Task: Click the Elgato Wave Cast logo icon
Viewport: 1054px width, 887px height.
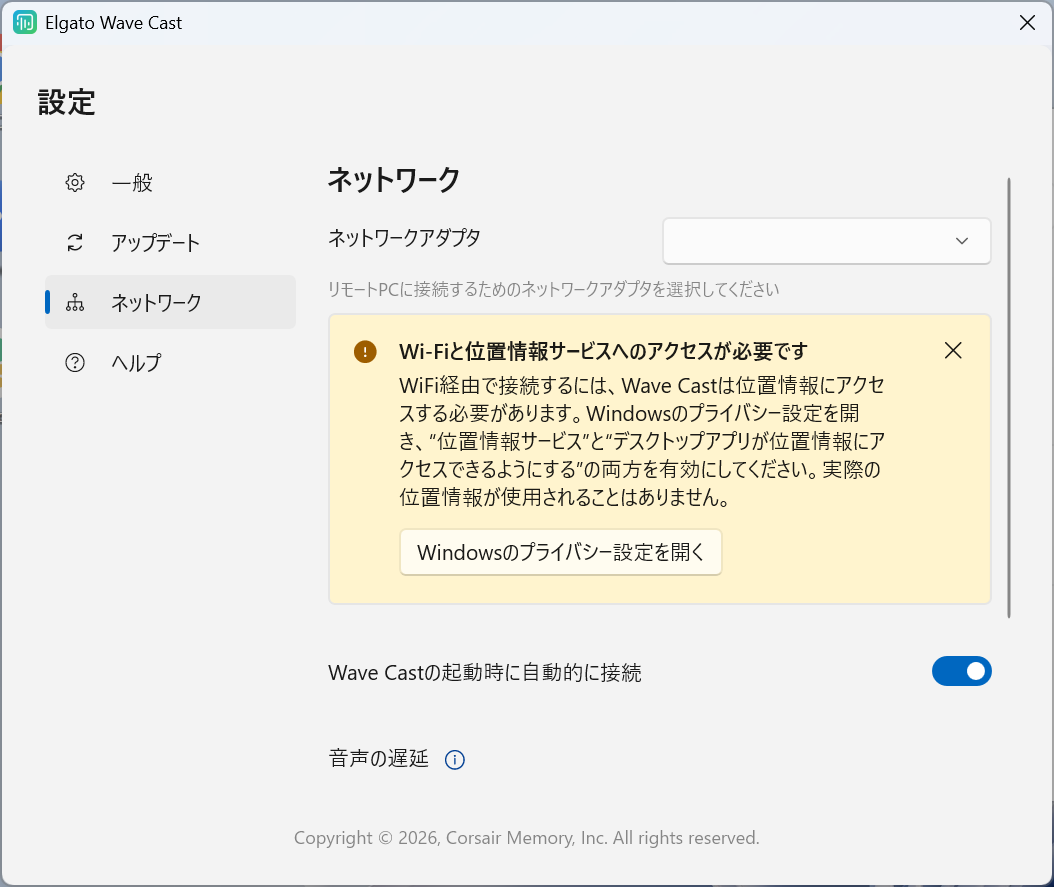Action: (25, 23)
